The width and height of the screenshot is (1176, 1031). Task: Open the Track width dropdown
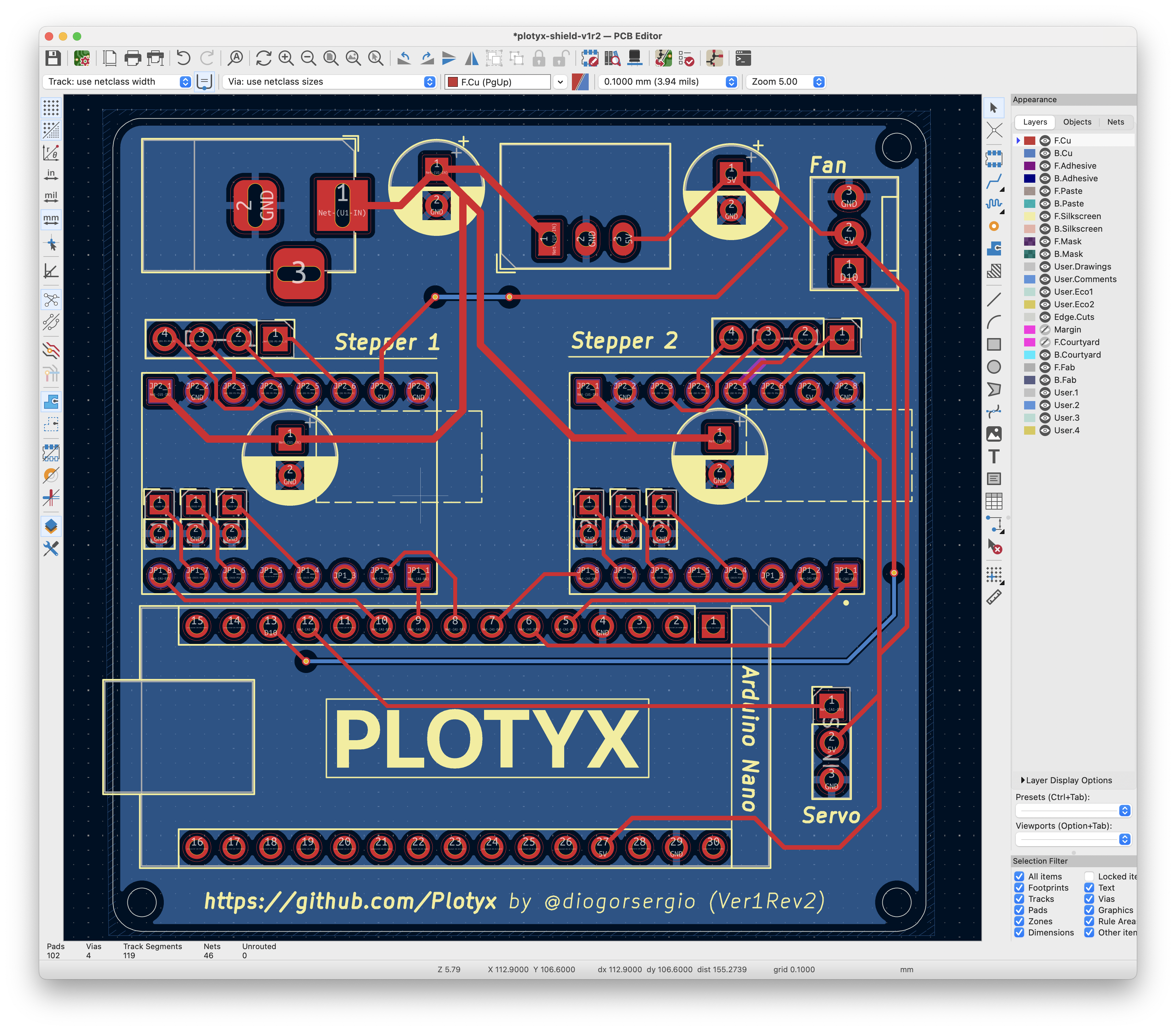tap(117, 82)
